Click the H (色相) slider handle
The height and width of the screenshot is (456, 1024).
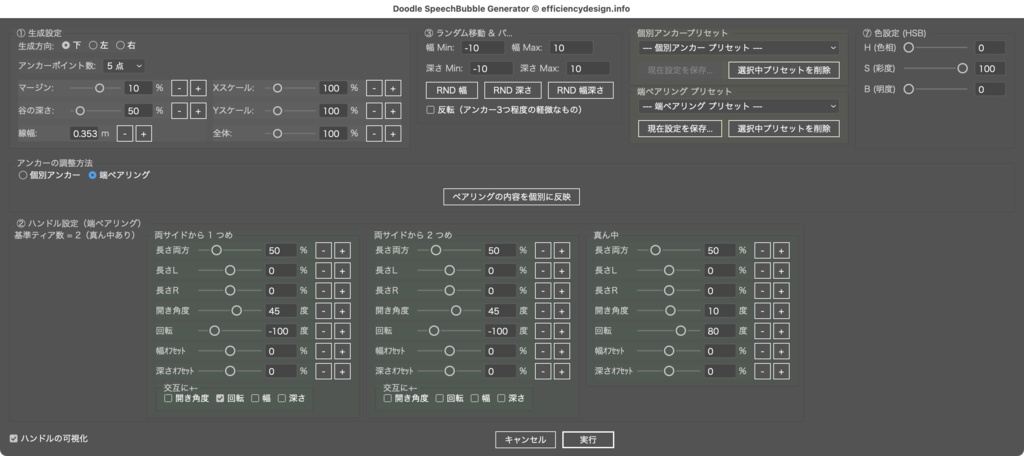908,48
